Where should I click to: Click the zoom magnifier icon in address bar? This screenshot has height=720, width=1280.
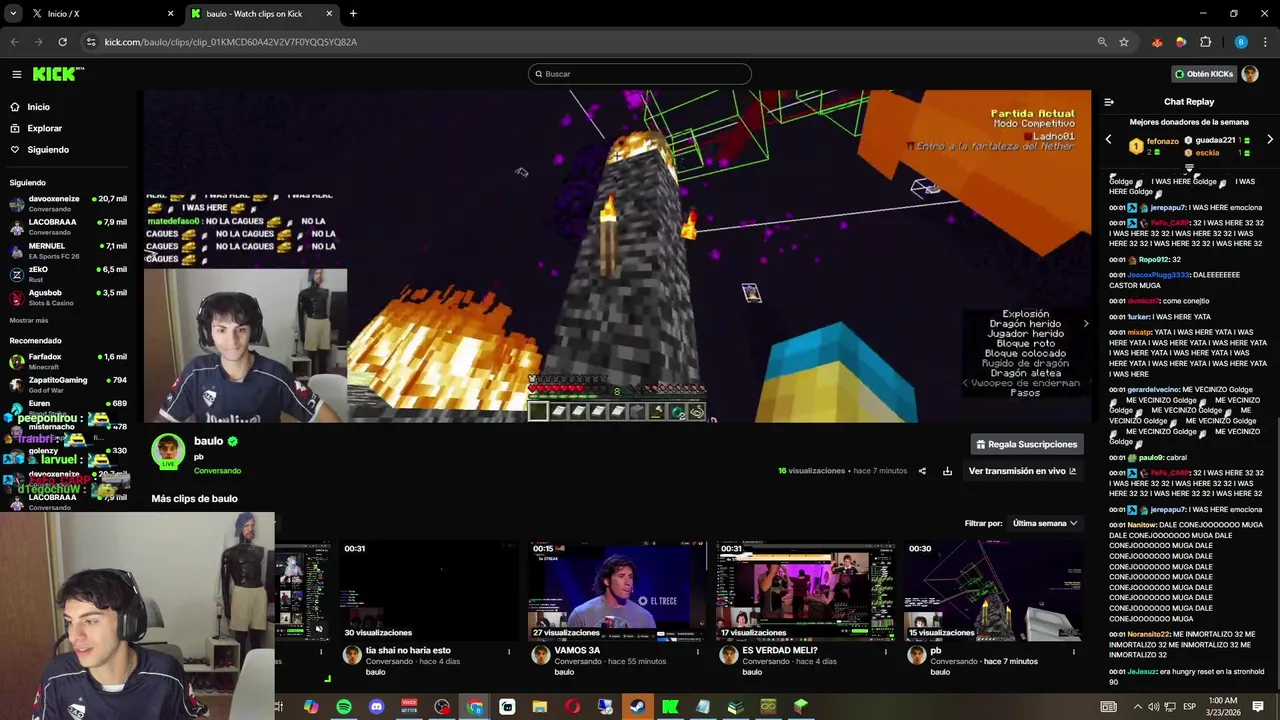point(1102,42)
